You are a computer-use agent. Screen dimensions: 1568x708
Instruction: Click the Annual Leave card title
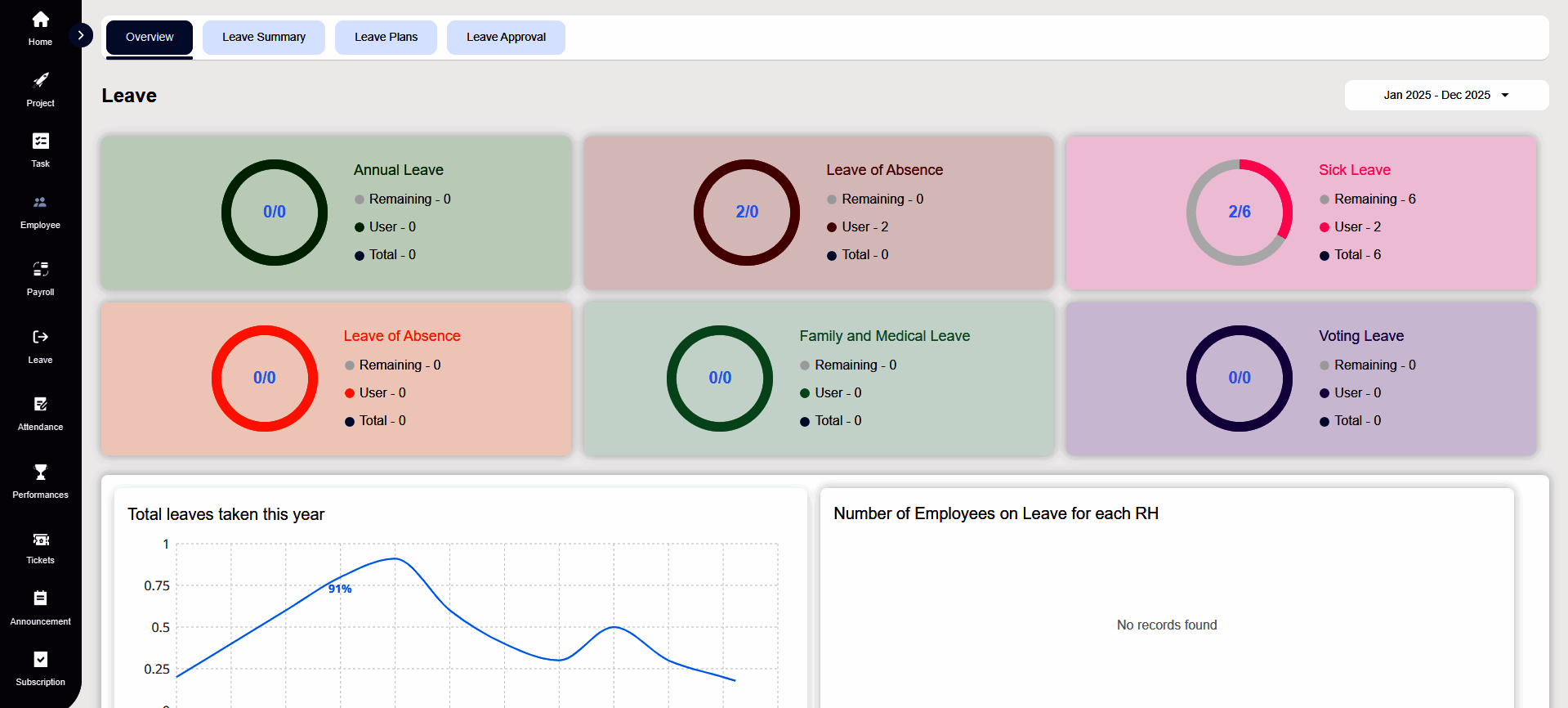point(398,170)
